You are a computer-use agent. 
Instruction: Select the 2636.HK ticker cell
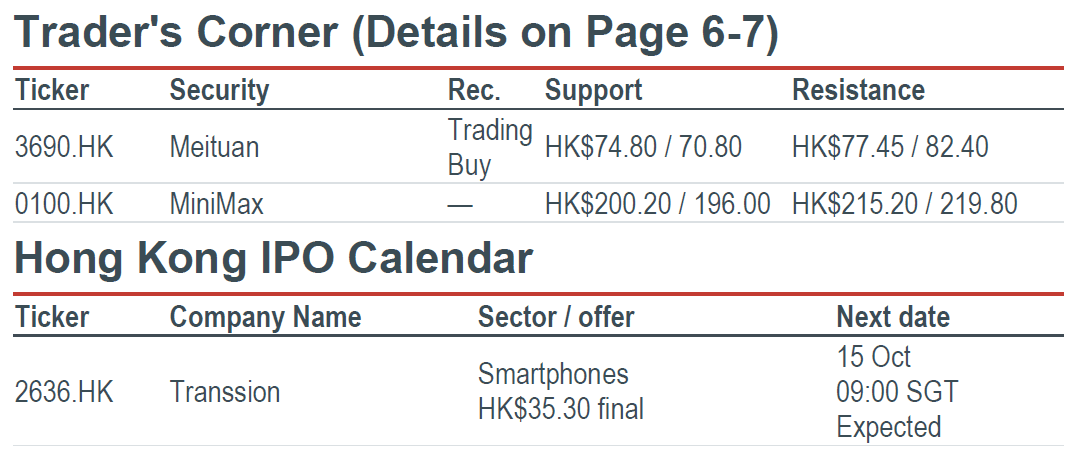pos(64,392)
